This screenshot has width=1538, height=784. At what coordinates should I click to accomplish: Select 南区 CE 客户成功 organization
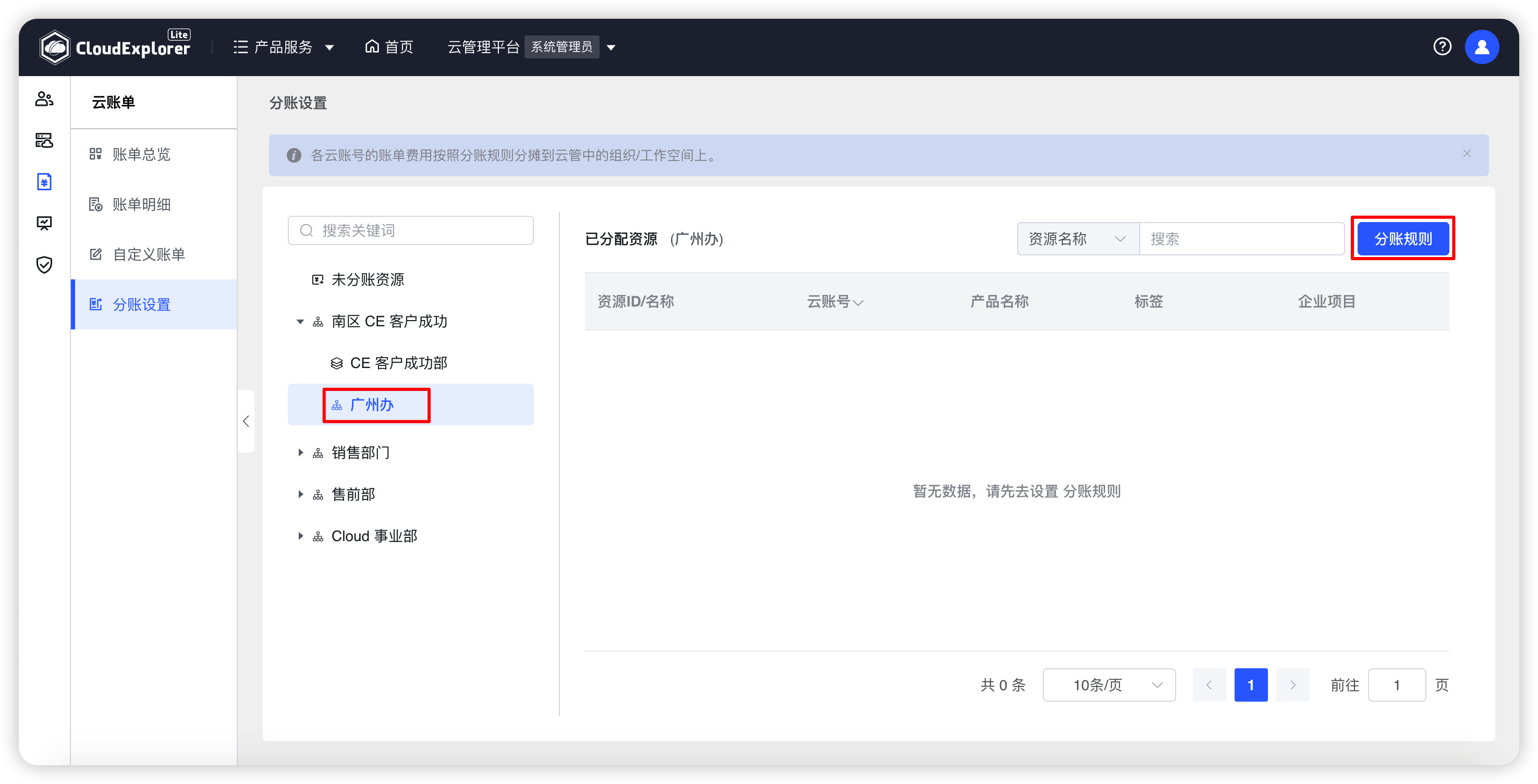389,322
